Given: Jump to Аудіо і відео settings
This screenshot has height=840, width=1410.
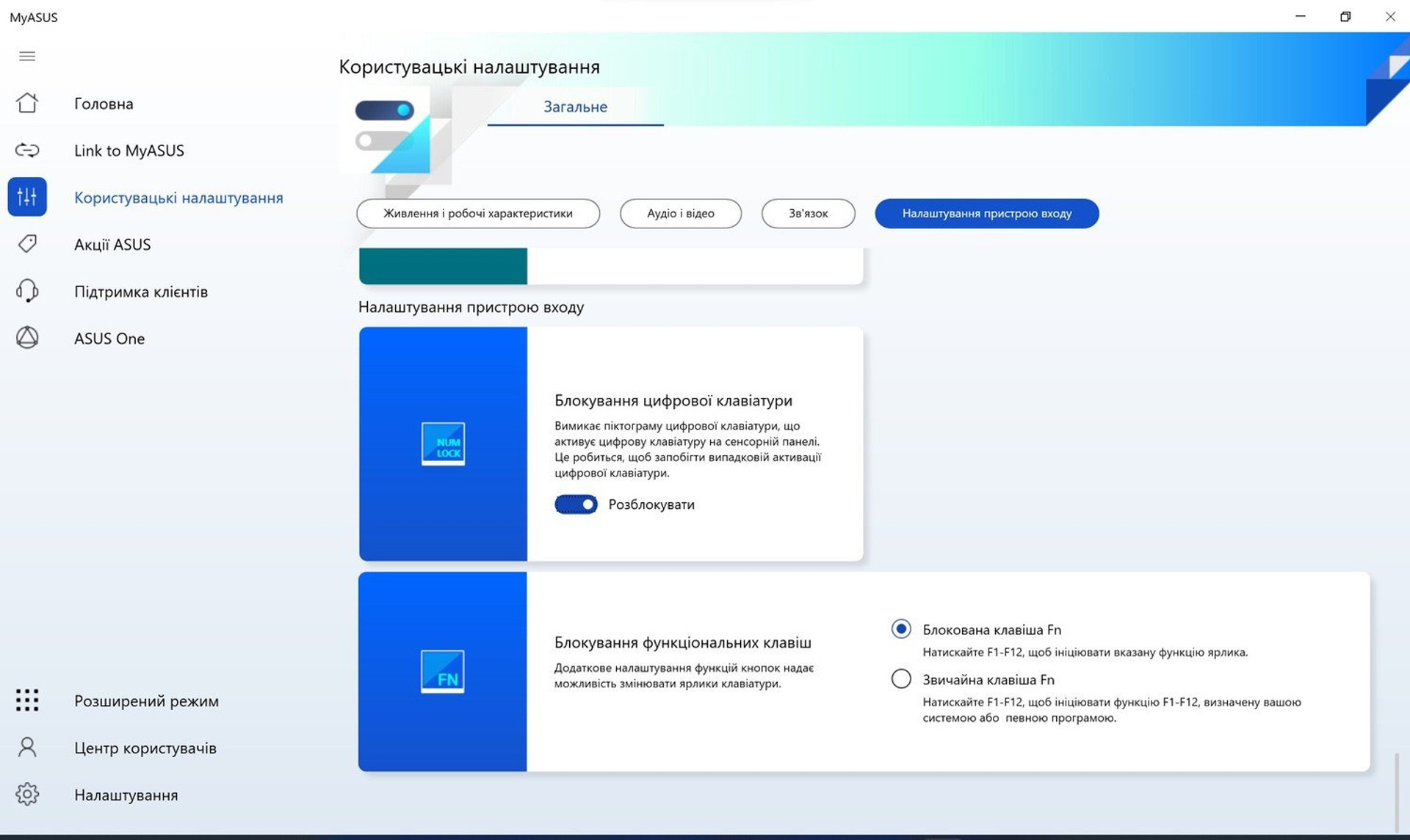Looking at the screenshot, I should point(681,214).
